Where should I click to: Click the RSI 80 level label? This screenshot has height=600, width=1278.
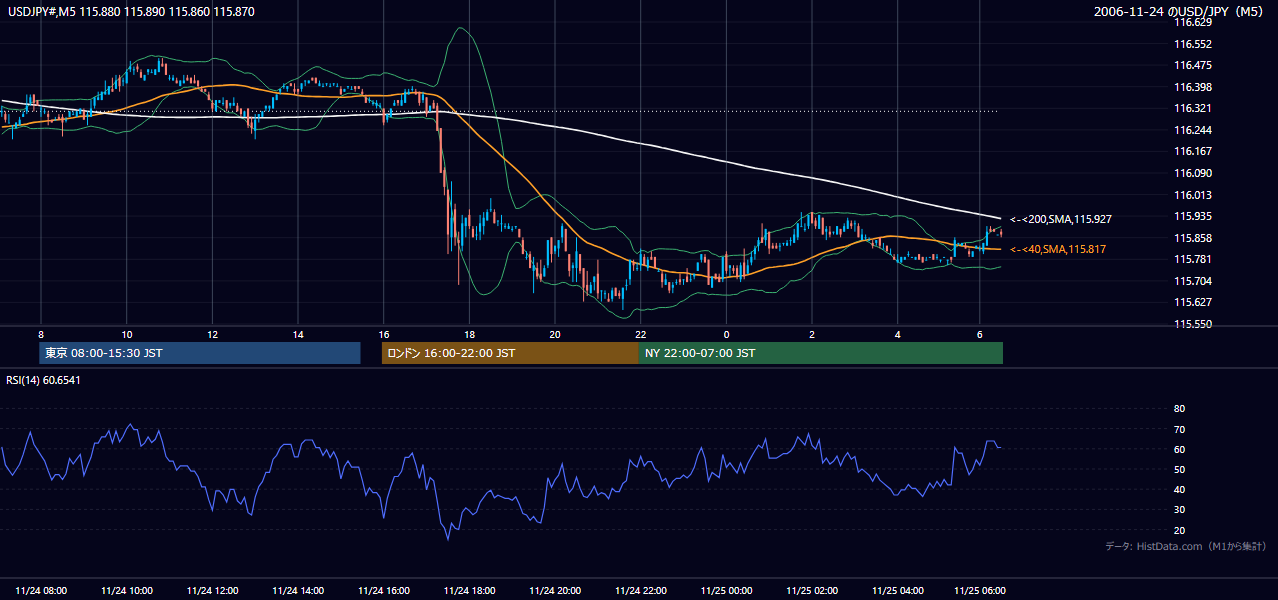(1179, 409)
